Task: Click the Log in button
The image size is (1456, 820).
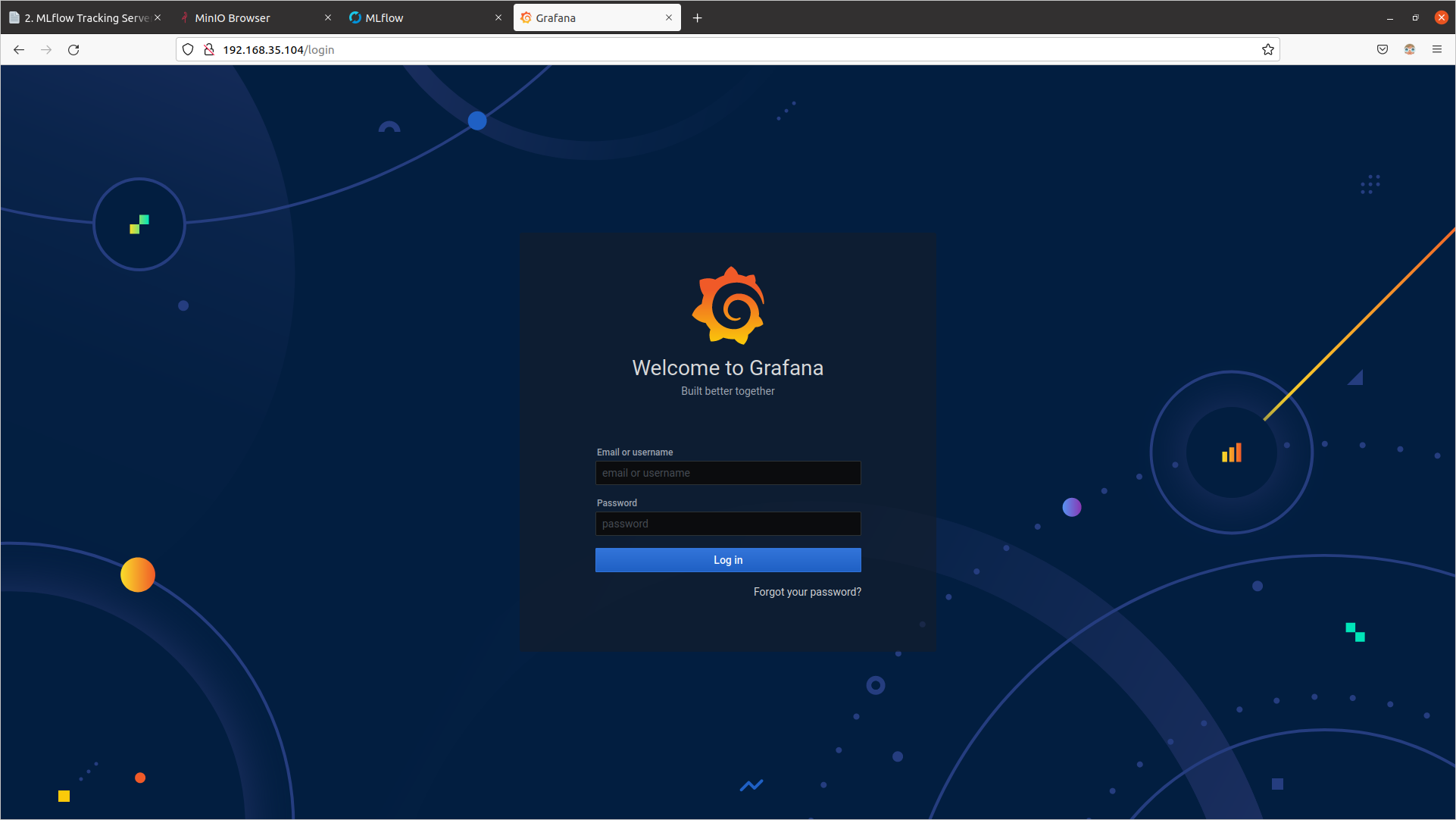Action: tap(728, 560)
